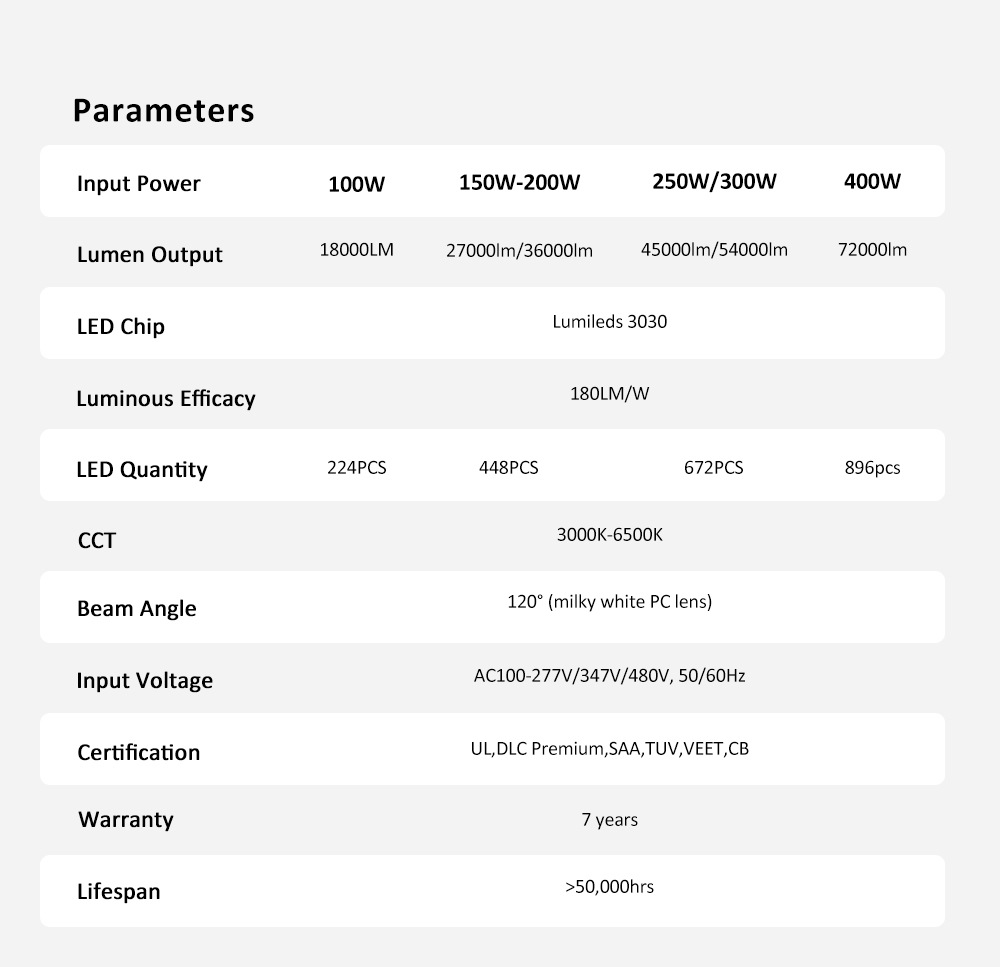The height and width of the screenshot is (967, 1000).
Task: Click the 400W column header
Action: [872, 182]
